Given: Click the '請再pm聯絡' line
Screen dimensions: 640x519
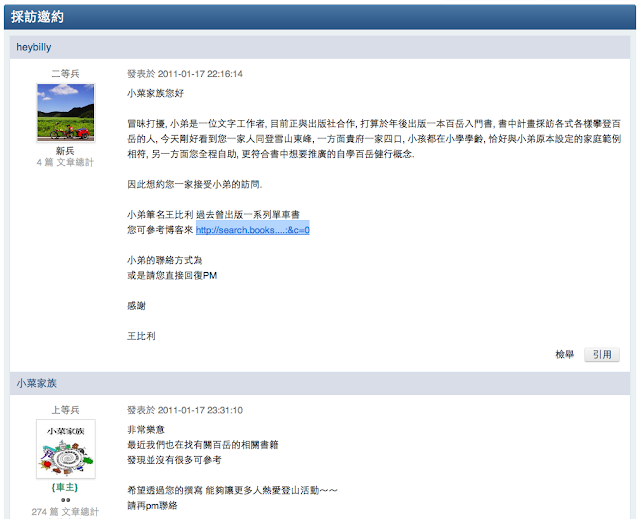Looking at the screenshot, I should tap(153, 506).
